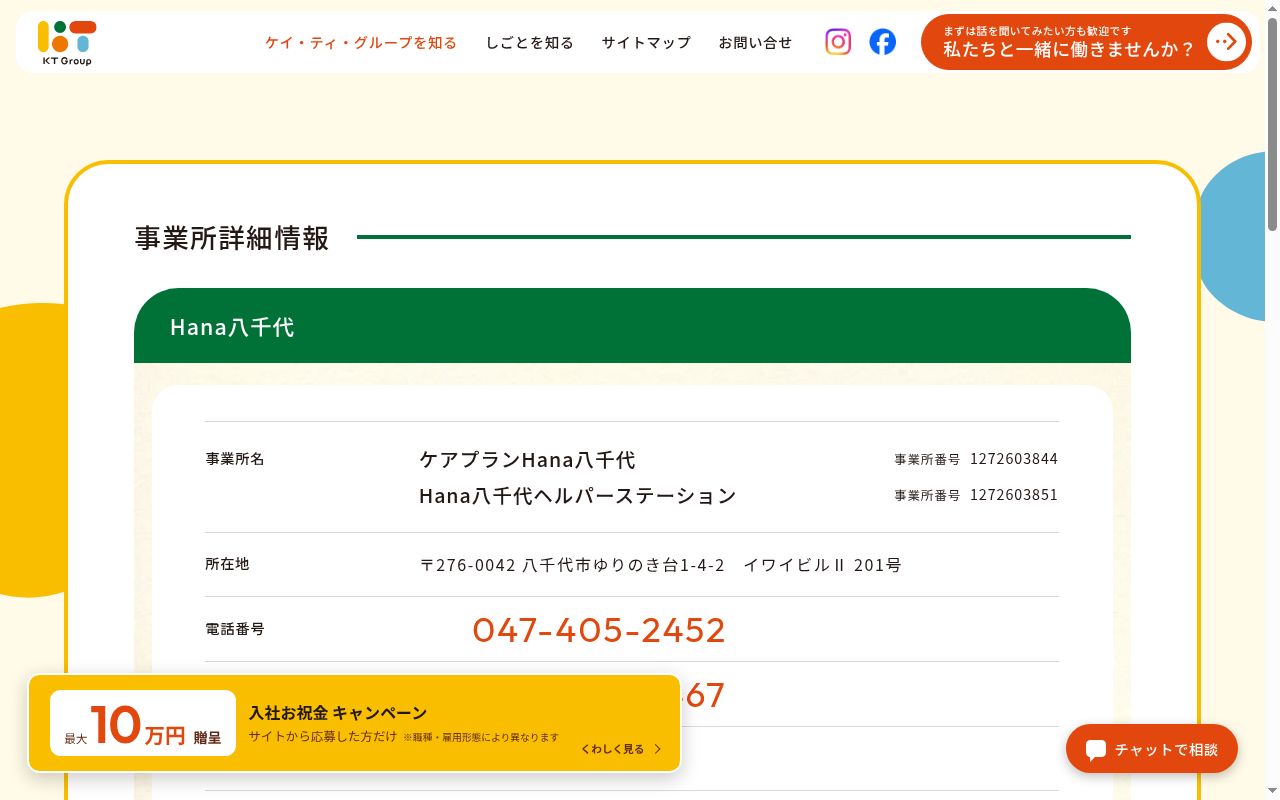Click office number 1272603844

[x=1014, y=459]
